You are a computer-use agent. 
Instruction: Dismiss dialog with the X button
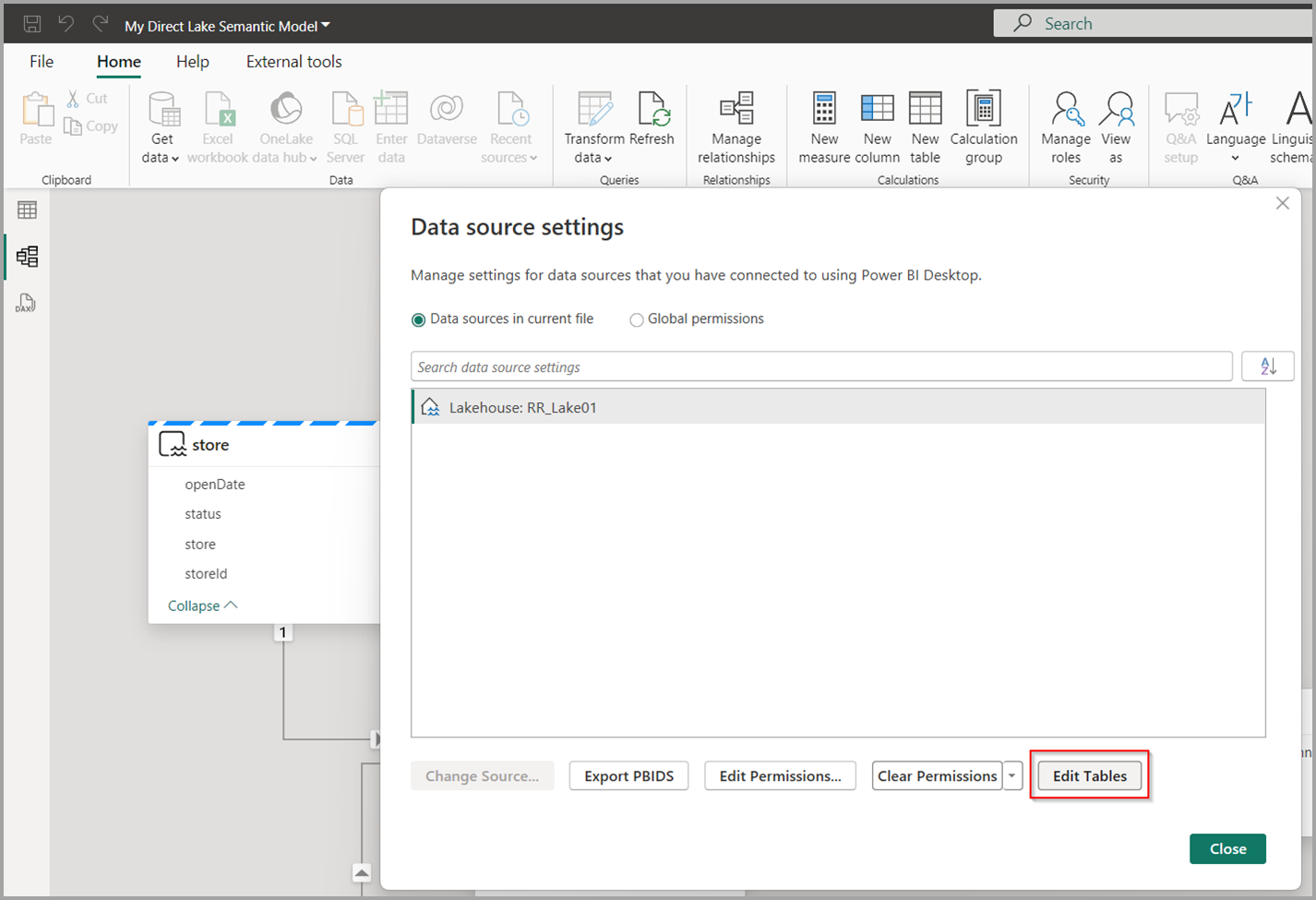[1283, 203]
